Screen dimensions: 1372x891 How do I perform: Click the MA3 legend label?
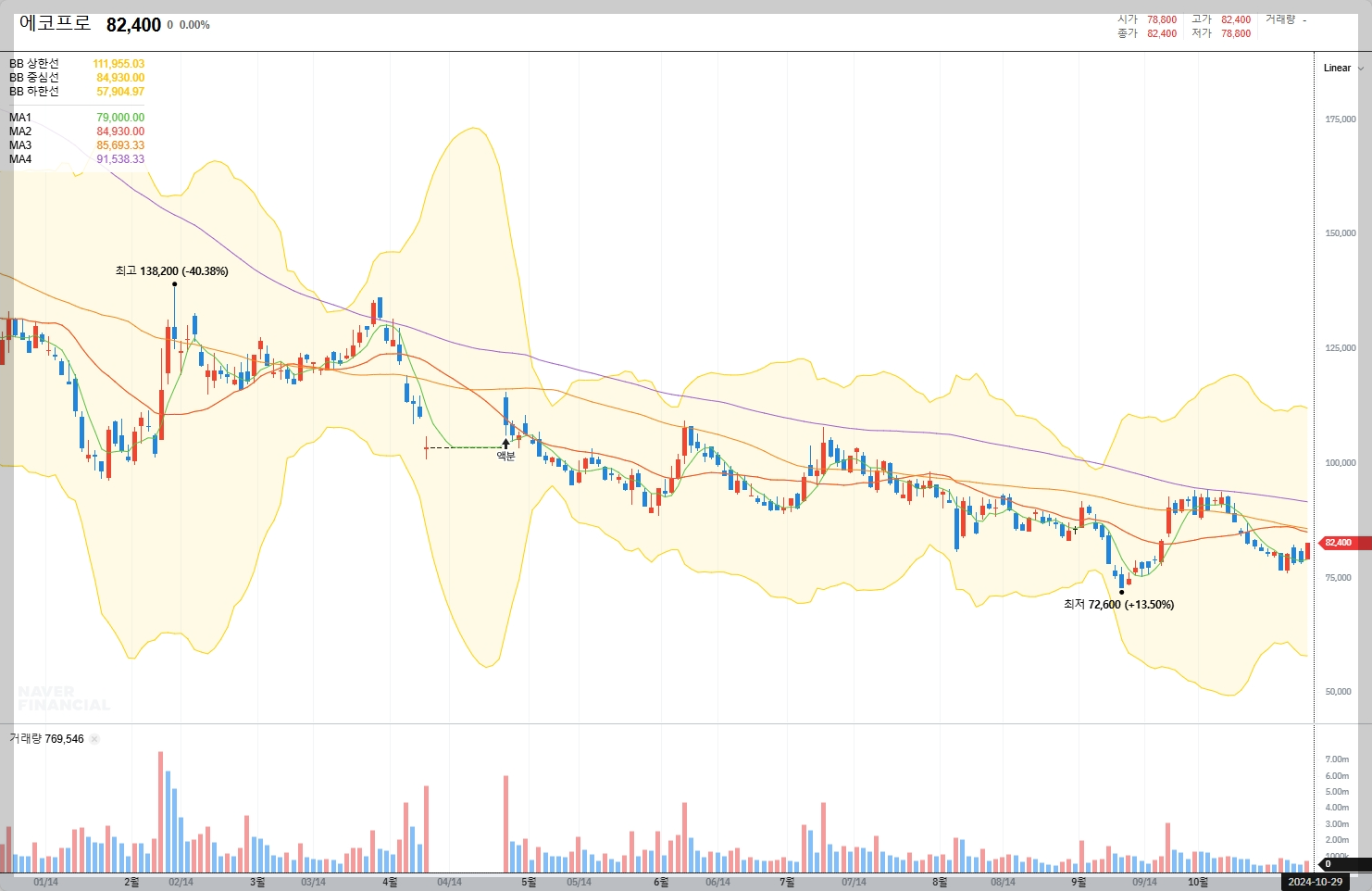(x=20, y=145)
